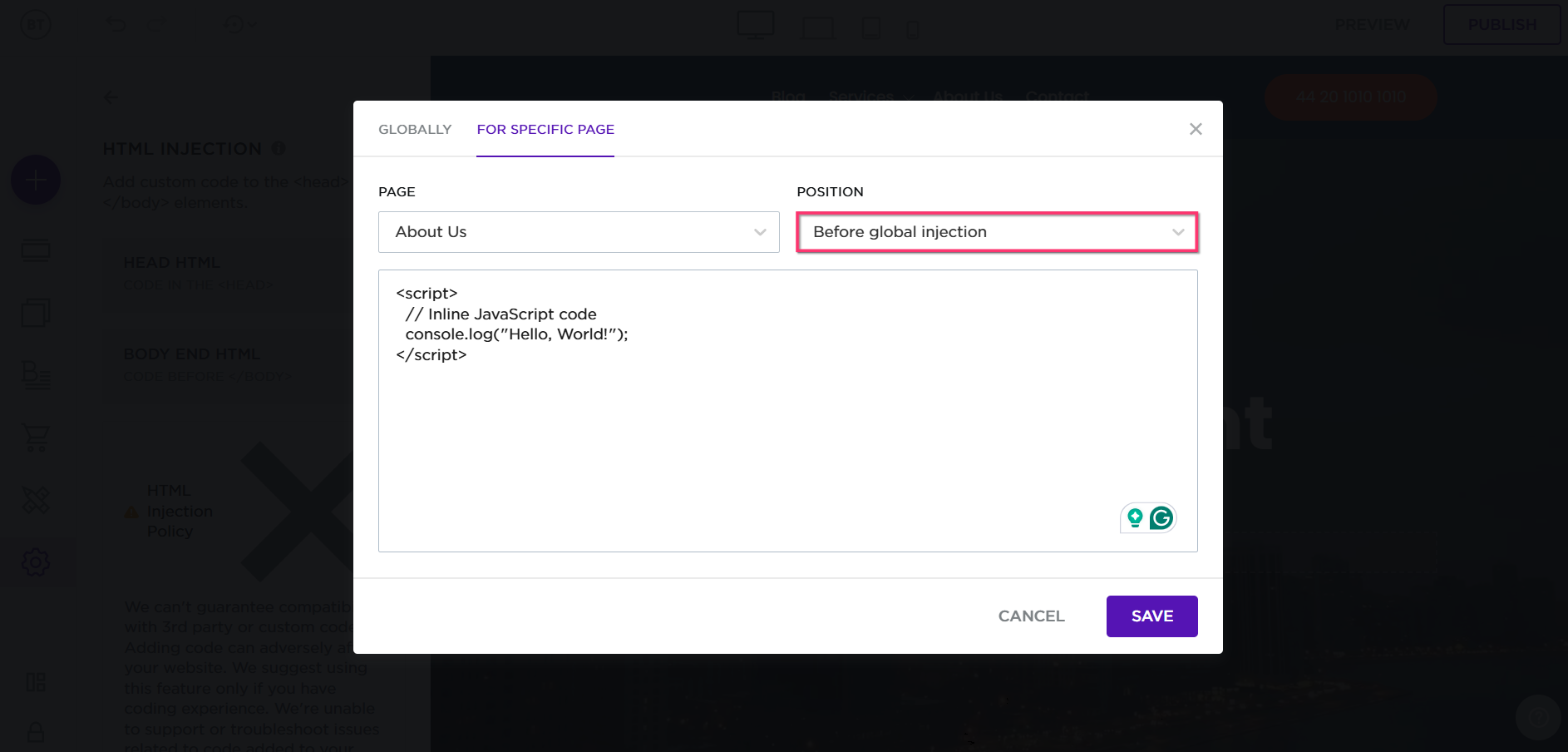Open the shopping cart store icon
1568x752 pixels.
(36, 438)
